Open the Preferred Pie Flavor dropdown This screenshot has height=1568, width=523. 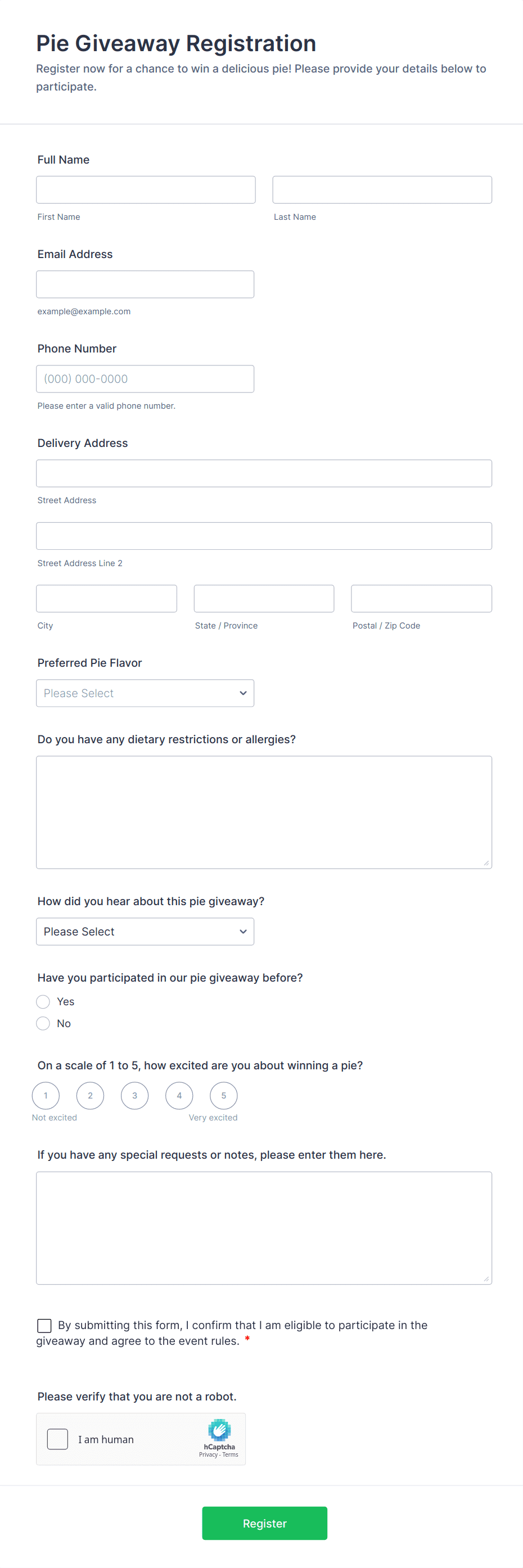[x=145, y=693]
